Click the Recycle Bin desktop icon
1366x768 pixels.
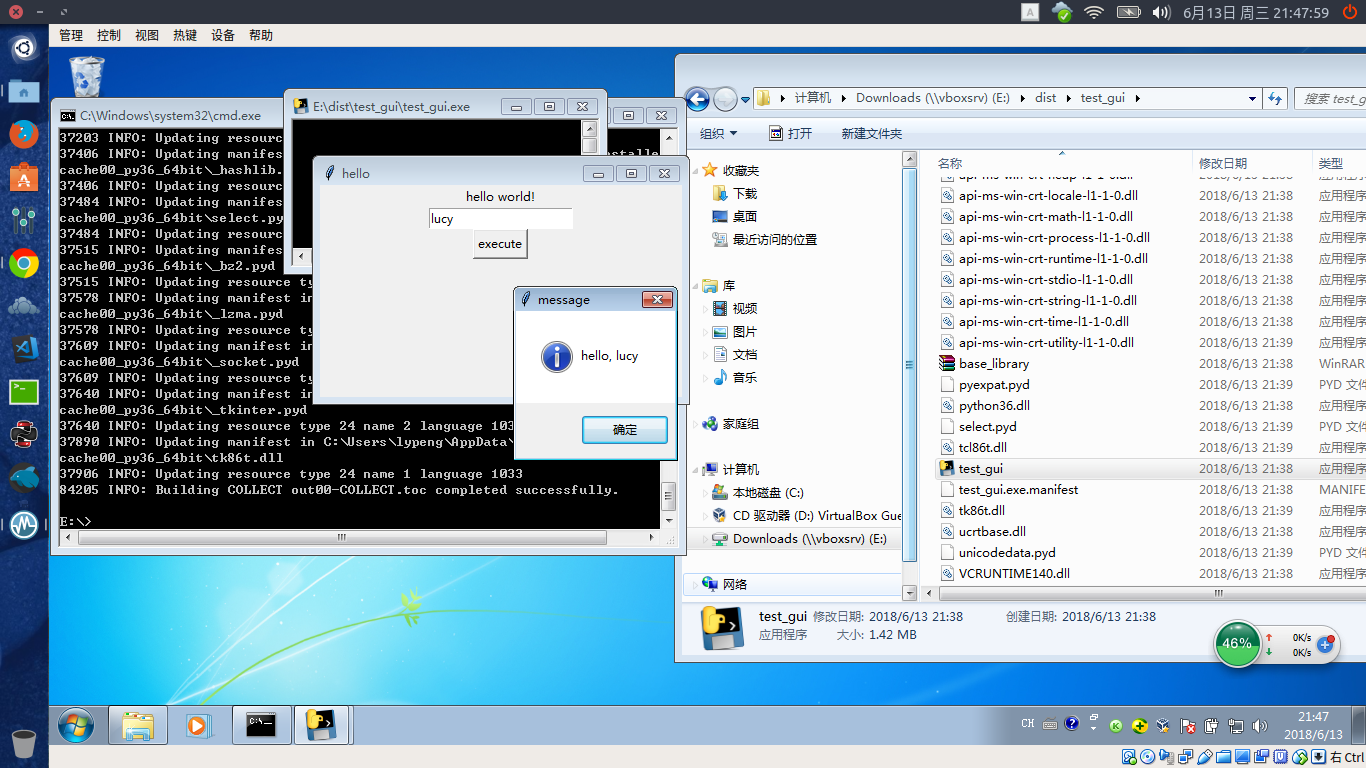(x=87, y=78)
